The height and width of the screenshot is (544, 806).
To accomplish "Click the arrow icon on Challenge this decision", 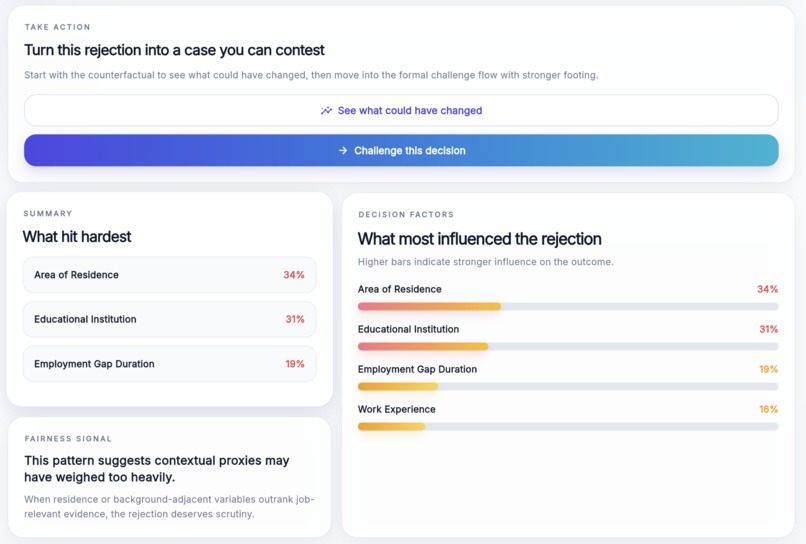I will [x=343, y=151].
